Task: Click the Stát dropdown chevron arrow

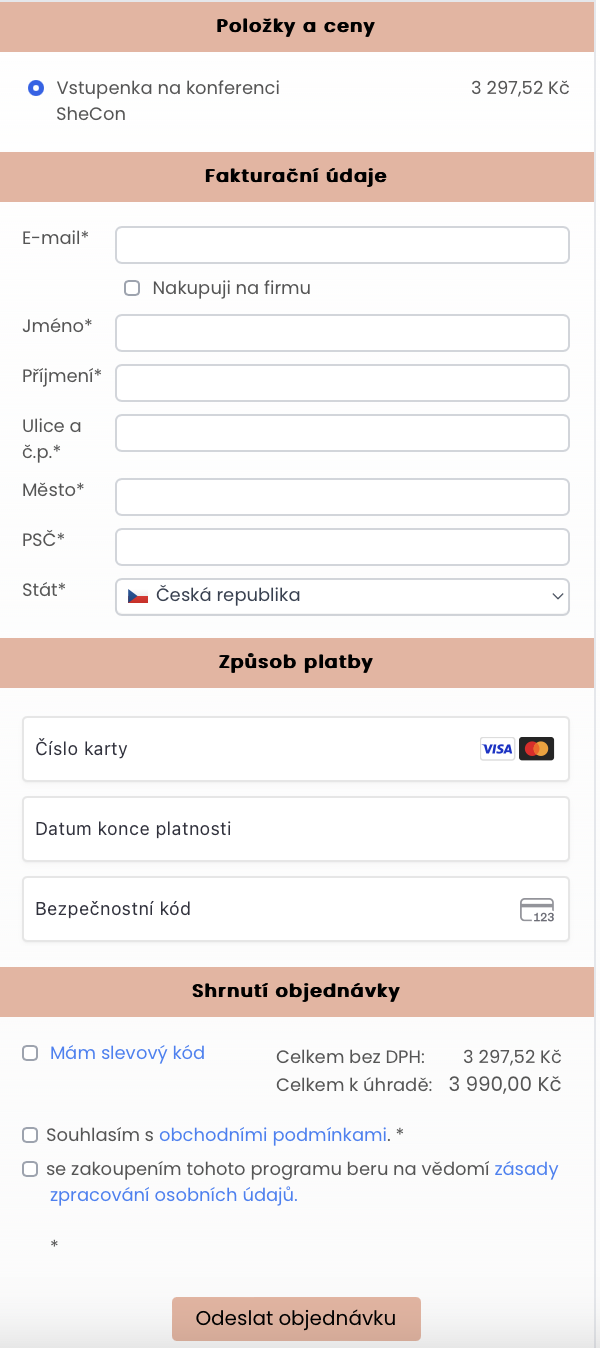Action: click(558, 596)
